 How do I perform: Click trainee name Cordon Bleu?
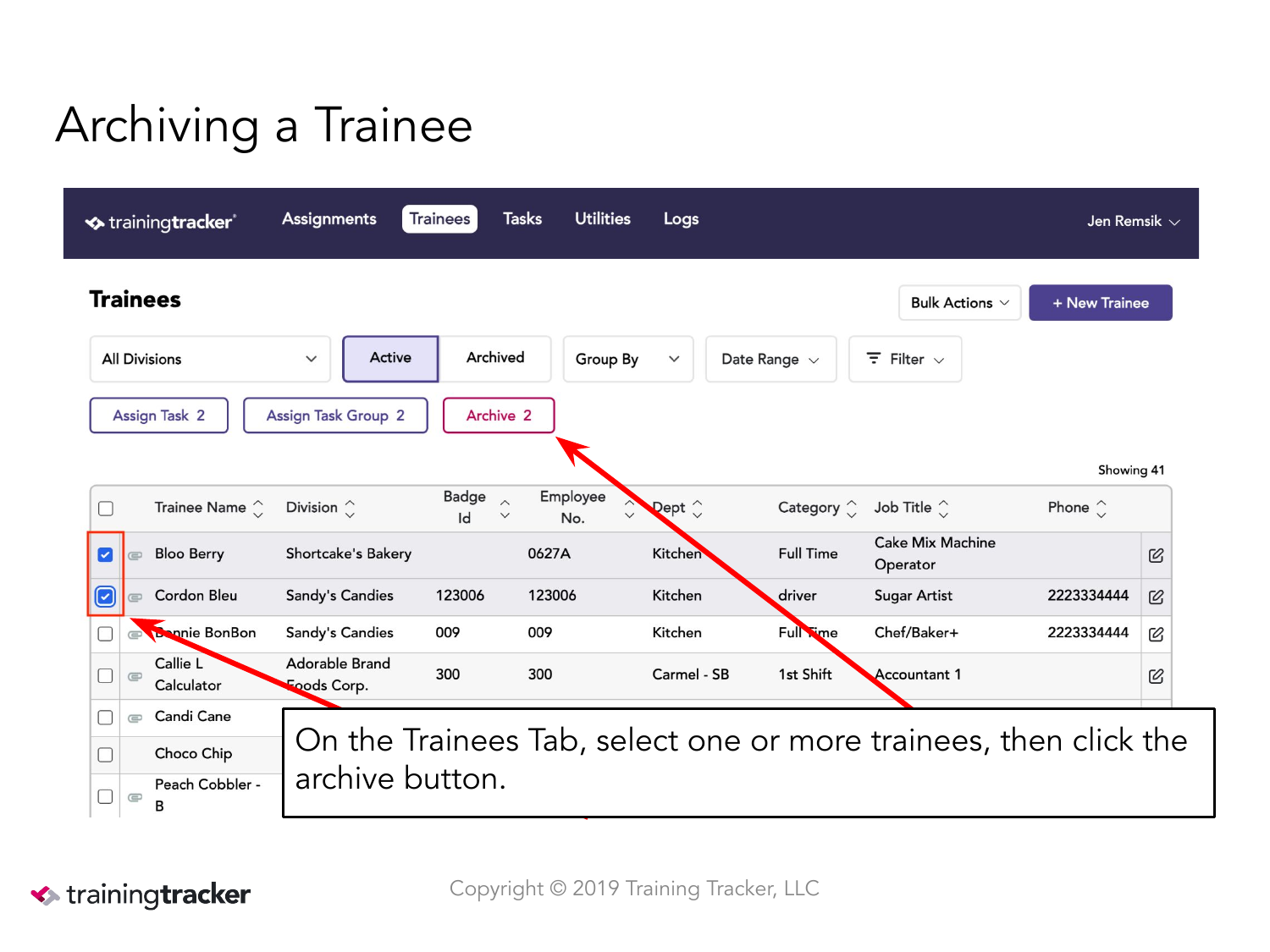pos(196,596)
